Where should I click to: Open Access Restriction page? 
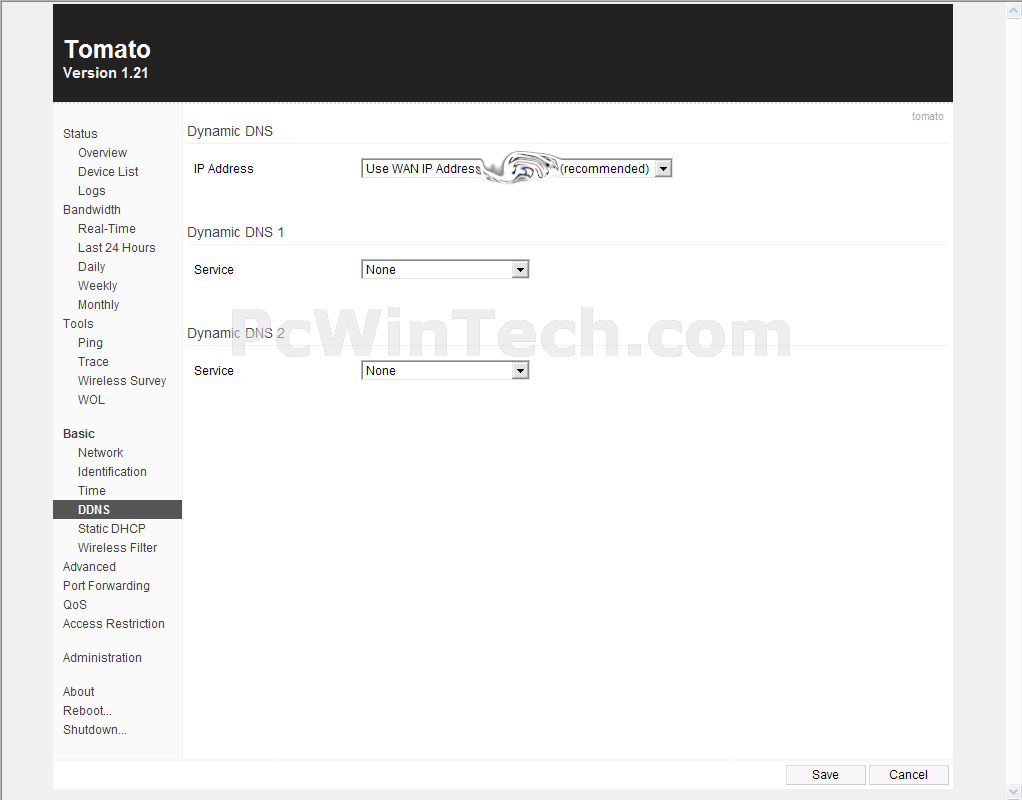tap(113, 624)
